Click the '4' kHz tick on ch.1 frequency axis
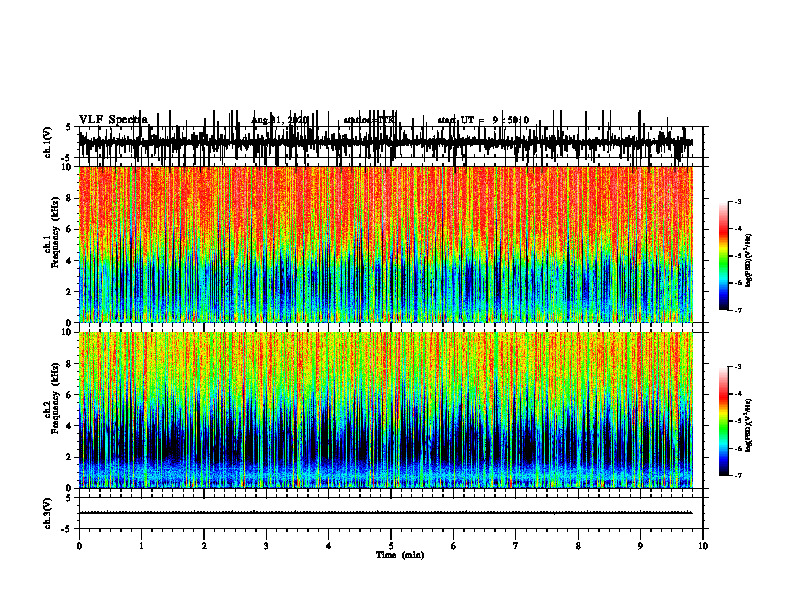This screenshot has width=792, height=612. [70, 261]
